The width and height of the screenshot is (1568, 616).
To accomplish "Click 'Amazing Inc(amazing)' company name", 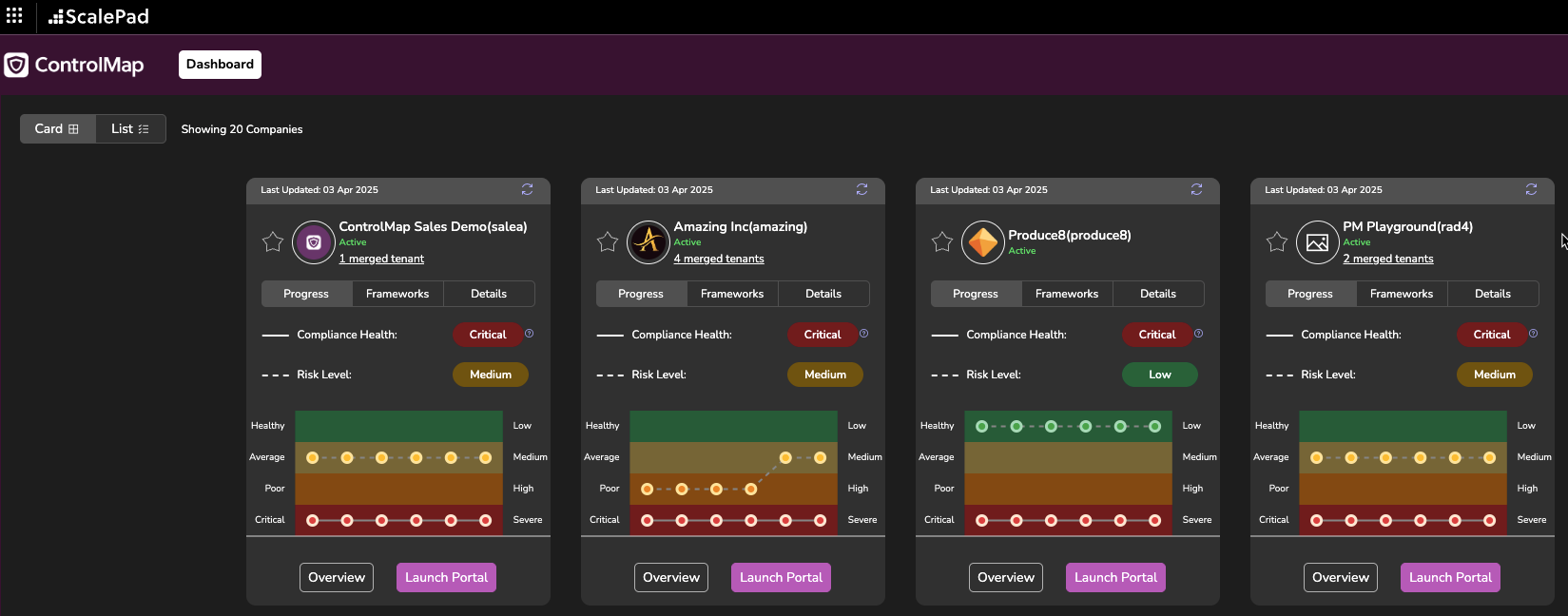I will click(x=741, y=227).
